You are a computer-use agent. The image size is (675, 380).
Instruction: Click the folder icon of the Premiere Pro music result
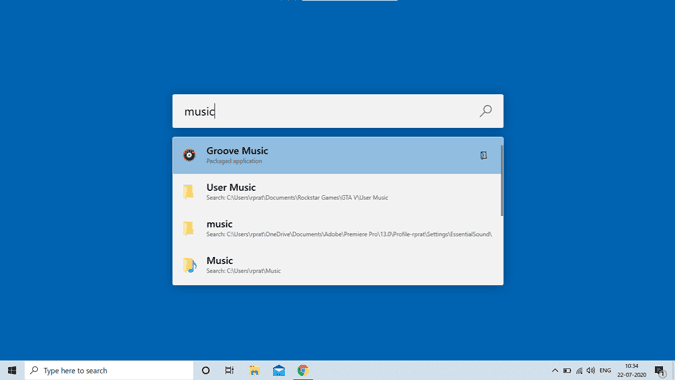188,228
